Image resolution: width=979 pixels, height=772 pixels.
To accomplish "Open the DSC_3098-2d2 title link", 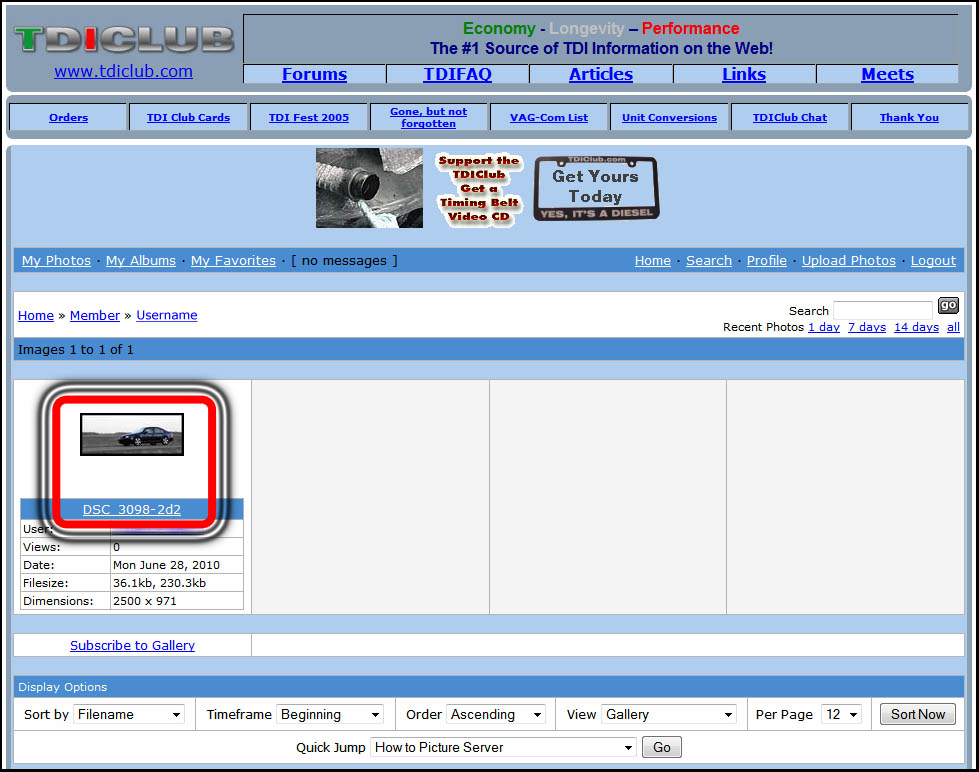I will [132, 509].
